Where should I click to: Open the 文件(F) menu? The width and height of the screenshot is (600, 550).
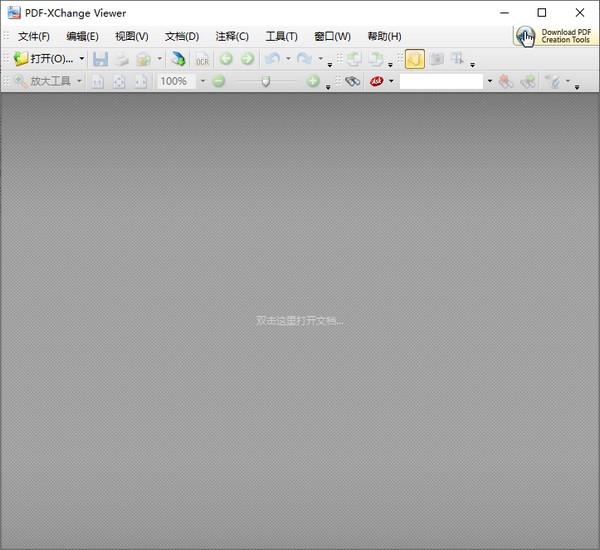(x=33, y=37)
